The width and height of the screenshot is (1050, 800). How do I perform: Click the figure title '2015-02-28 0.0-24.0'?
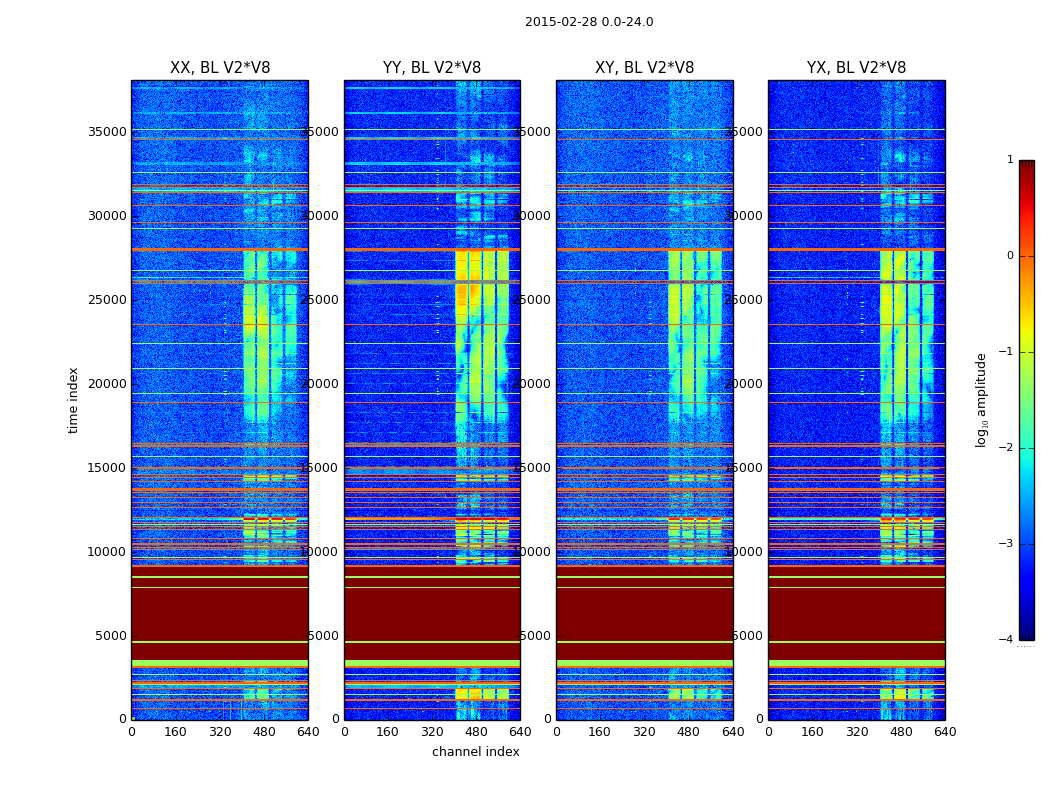click(x=589, y=22)
